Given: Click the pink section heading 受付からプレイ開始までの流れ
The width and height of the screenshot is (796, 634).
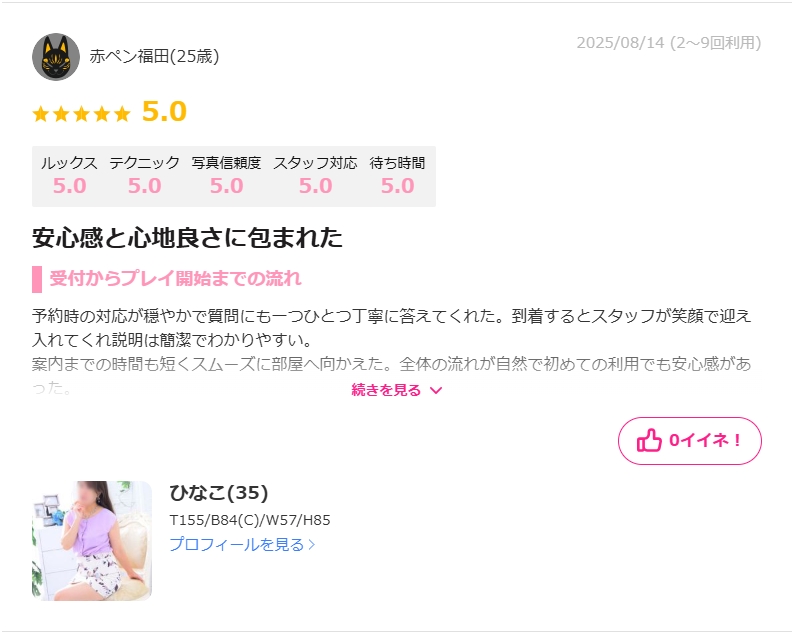Looking at the screenshot, I should coord(175,279).
